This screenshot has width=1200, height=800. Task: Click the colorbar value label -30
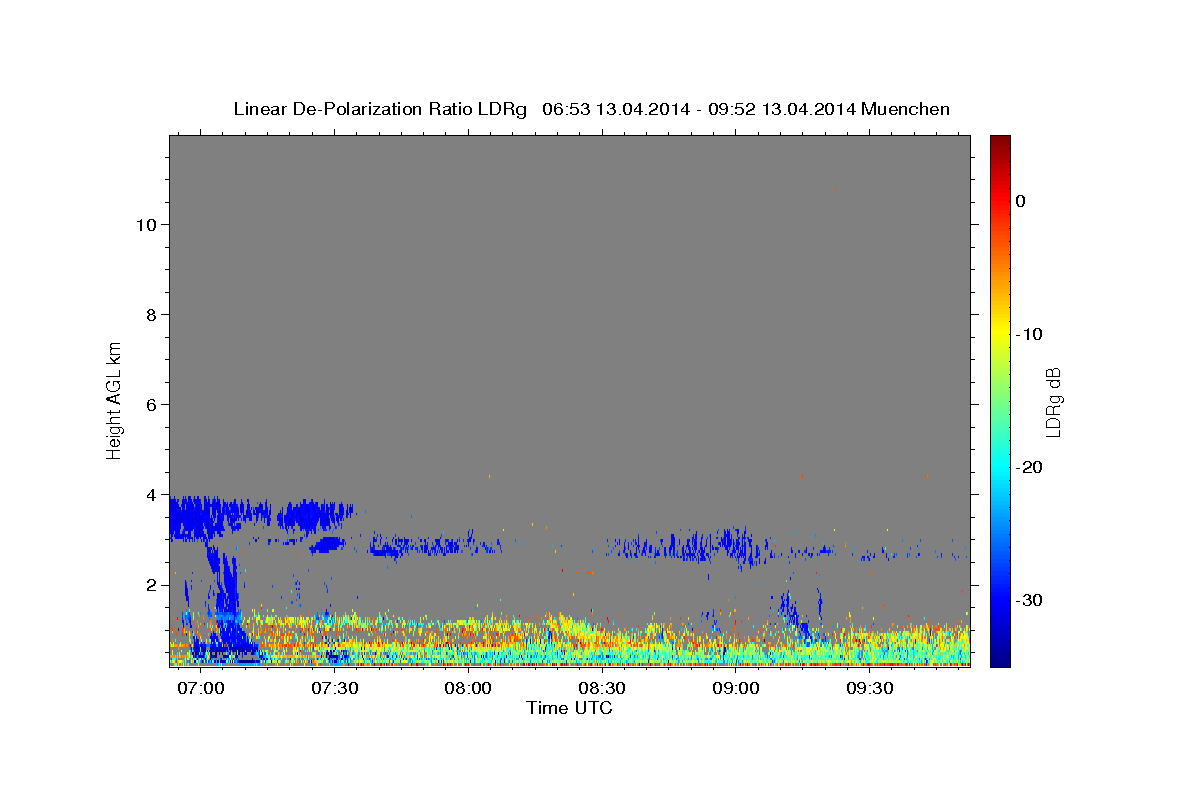pyautogui.click(x=1029, y=600)
